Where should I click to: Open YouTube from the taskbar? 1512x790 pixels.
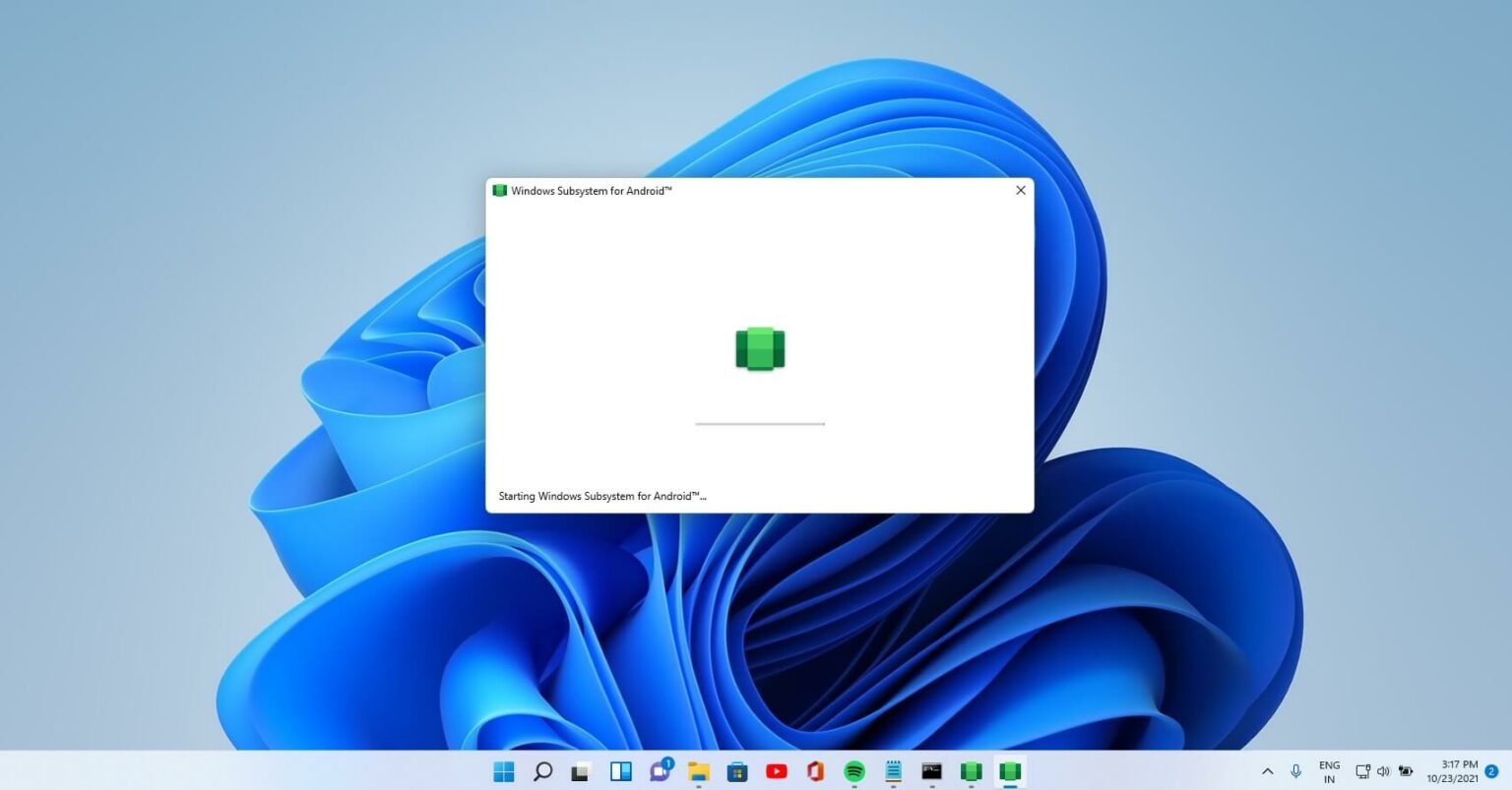(777, 771)
